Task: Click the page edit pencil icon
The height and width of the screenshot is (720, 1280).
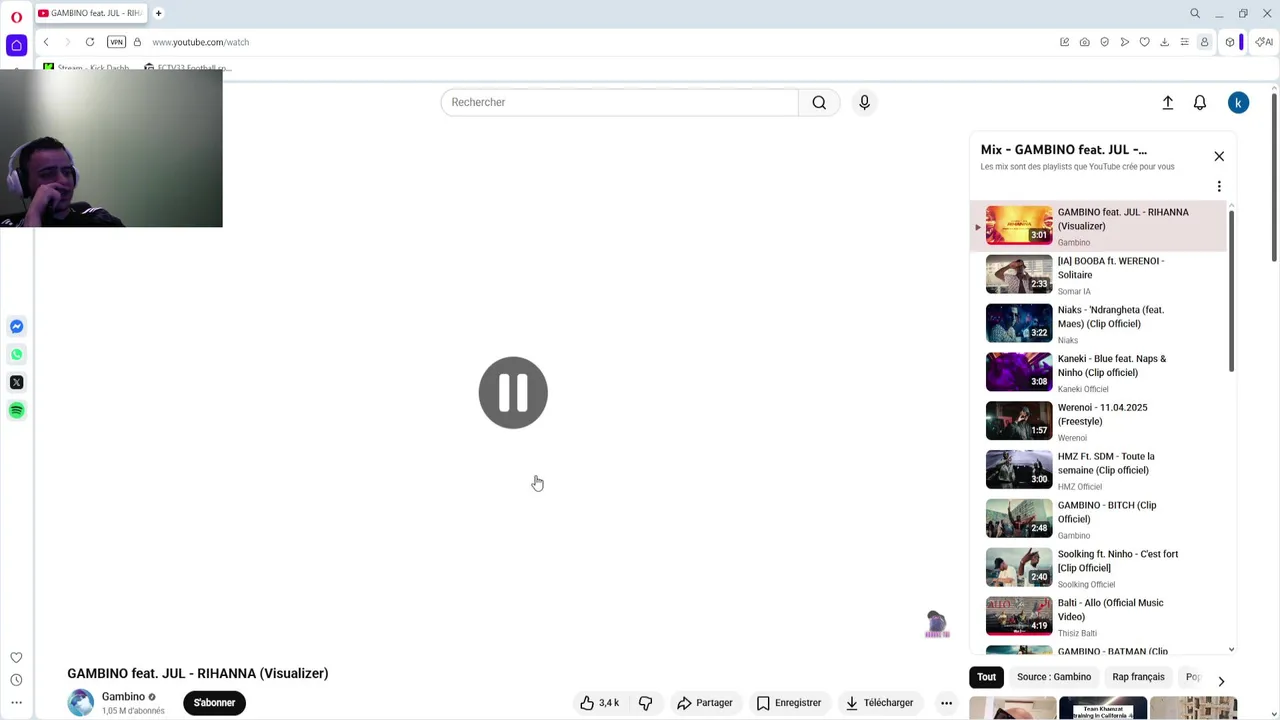Action: pos(1064,42)
